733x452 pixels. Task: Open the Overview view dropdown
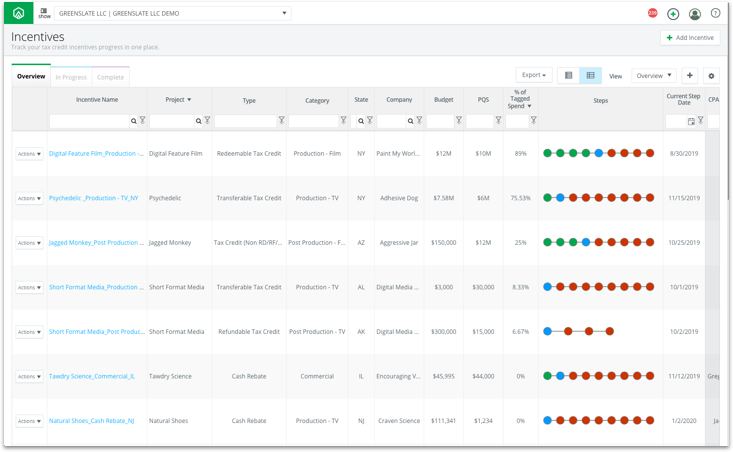(654, 75)
